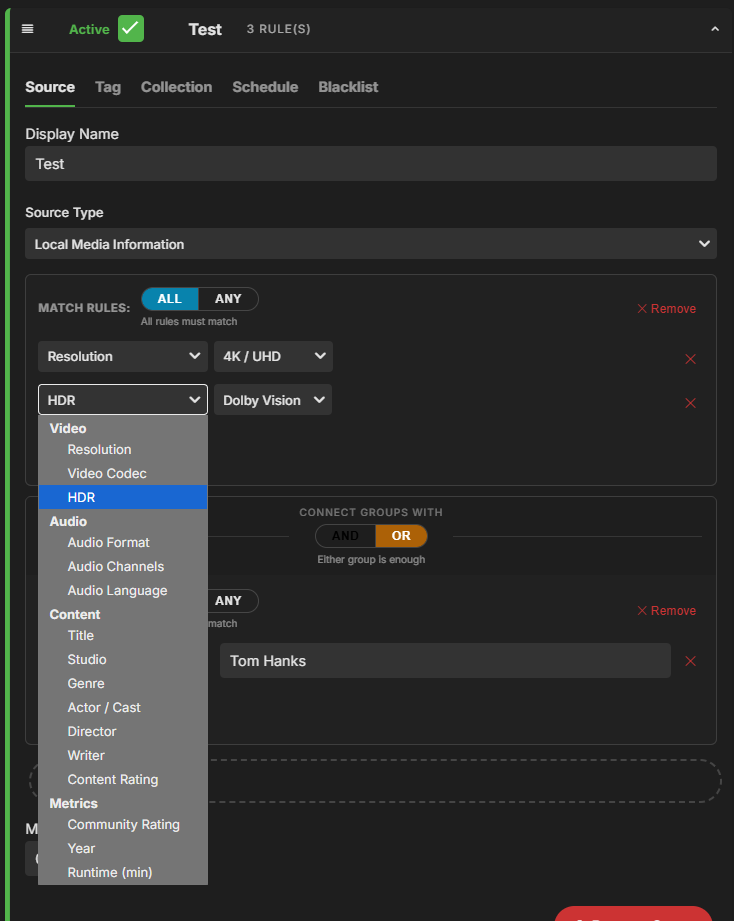The image size is (734, 921).
Task: Delete the HDR rule with red X
Action: coord(689,403)
